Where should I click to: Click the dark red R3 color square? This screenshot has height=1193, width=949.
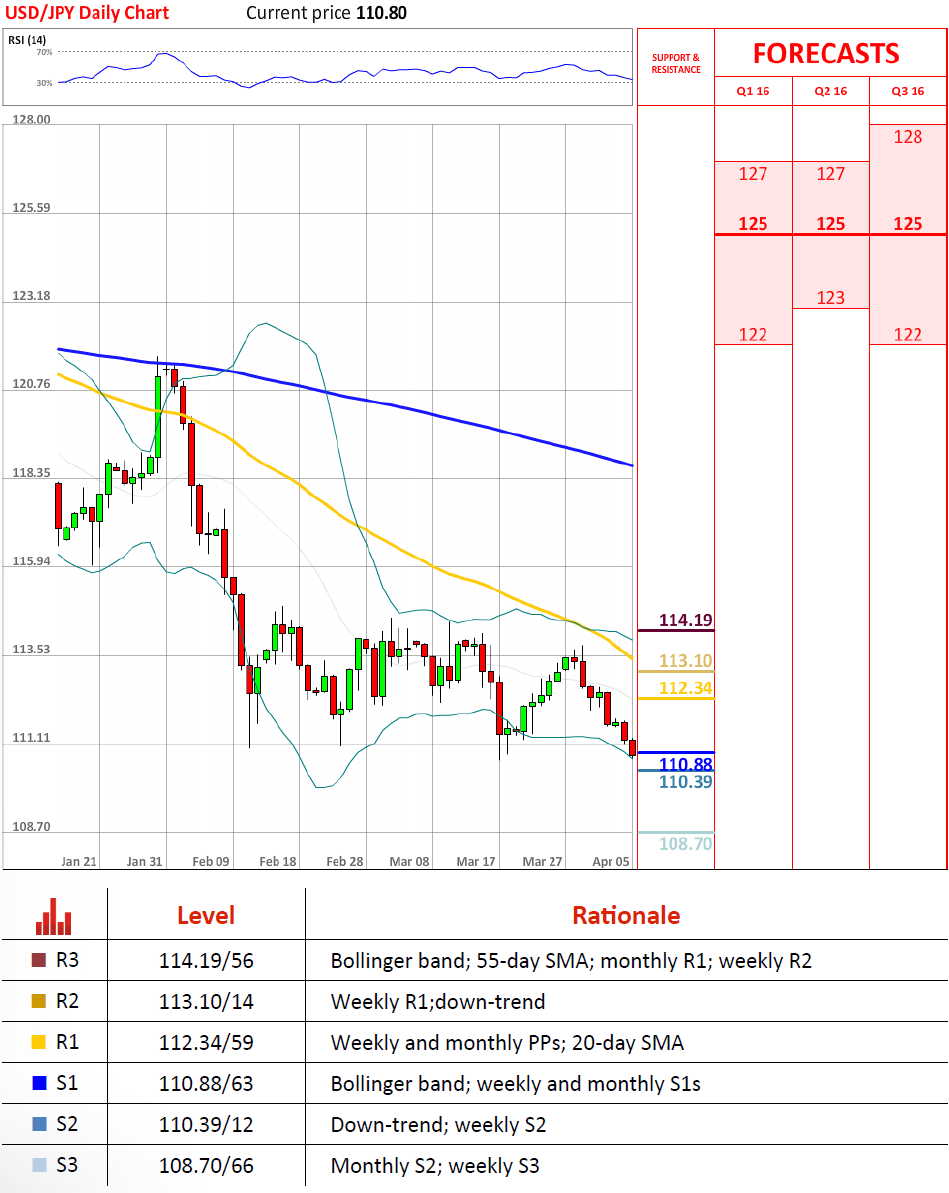(38, 961)
